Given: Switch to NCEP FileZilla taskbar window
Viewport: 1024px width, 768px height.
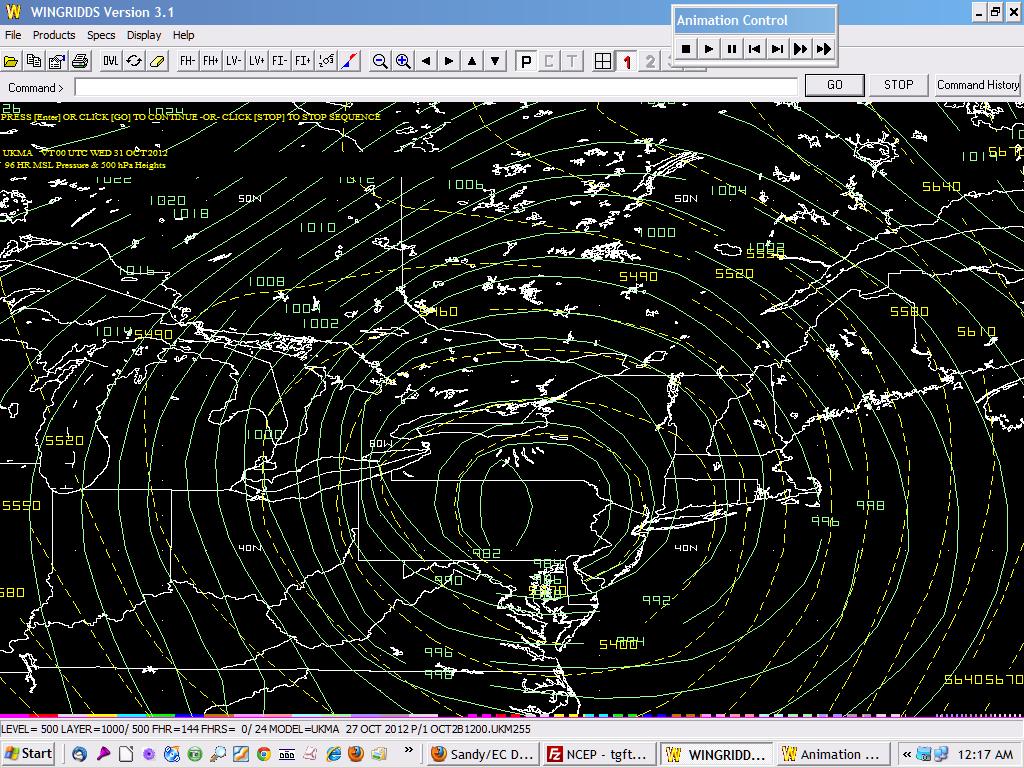Looking at the screenshot, I should tap(599, 754).
